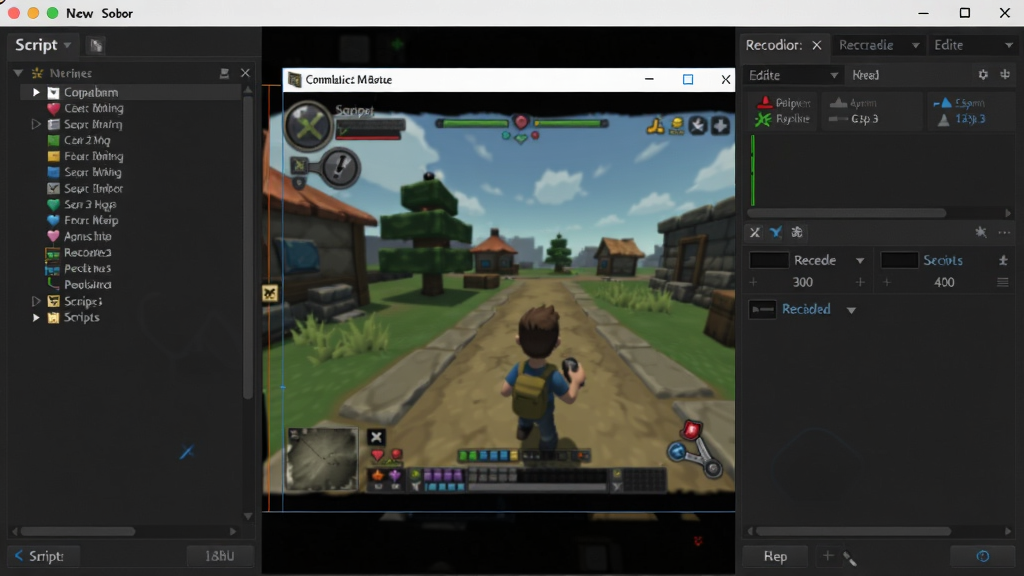Open the Recoded dropdown arrow
The image size is (1024, 576).
point(851,310)
